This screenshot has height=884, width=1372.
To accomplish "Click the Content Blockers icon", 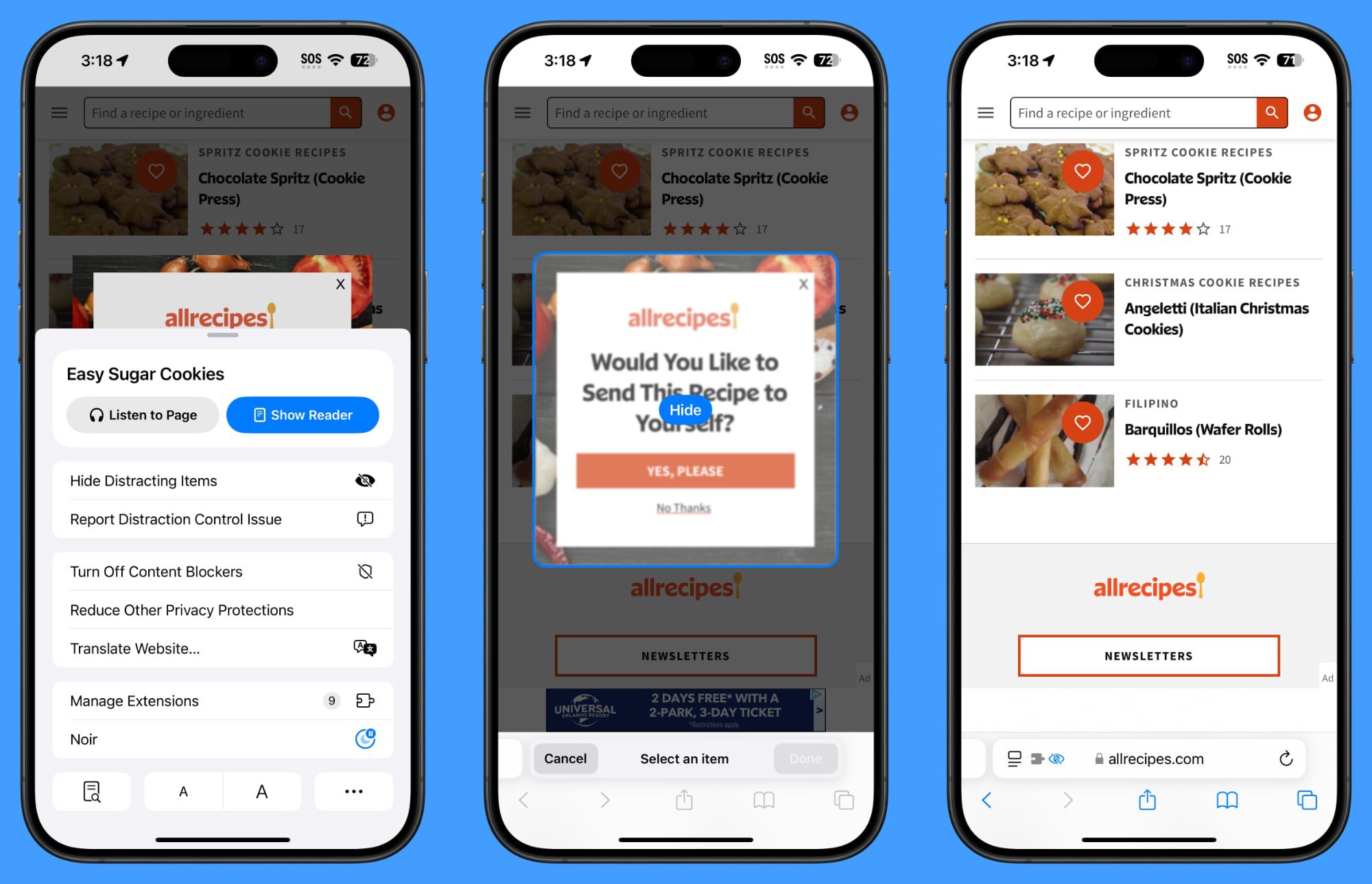I will click(365, 572).
